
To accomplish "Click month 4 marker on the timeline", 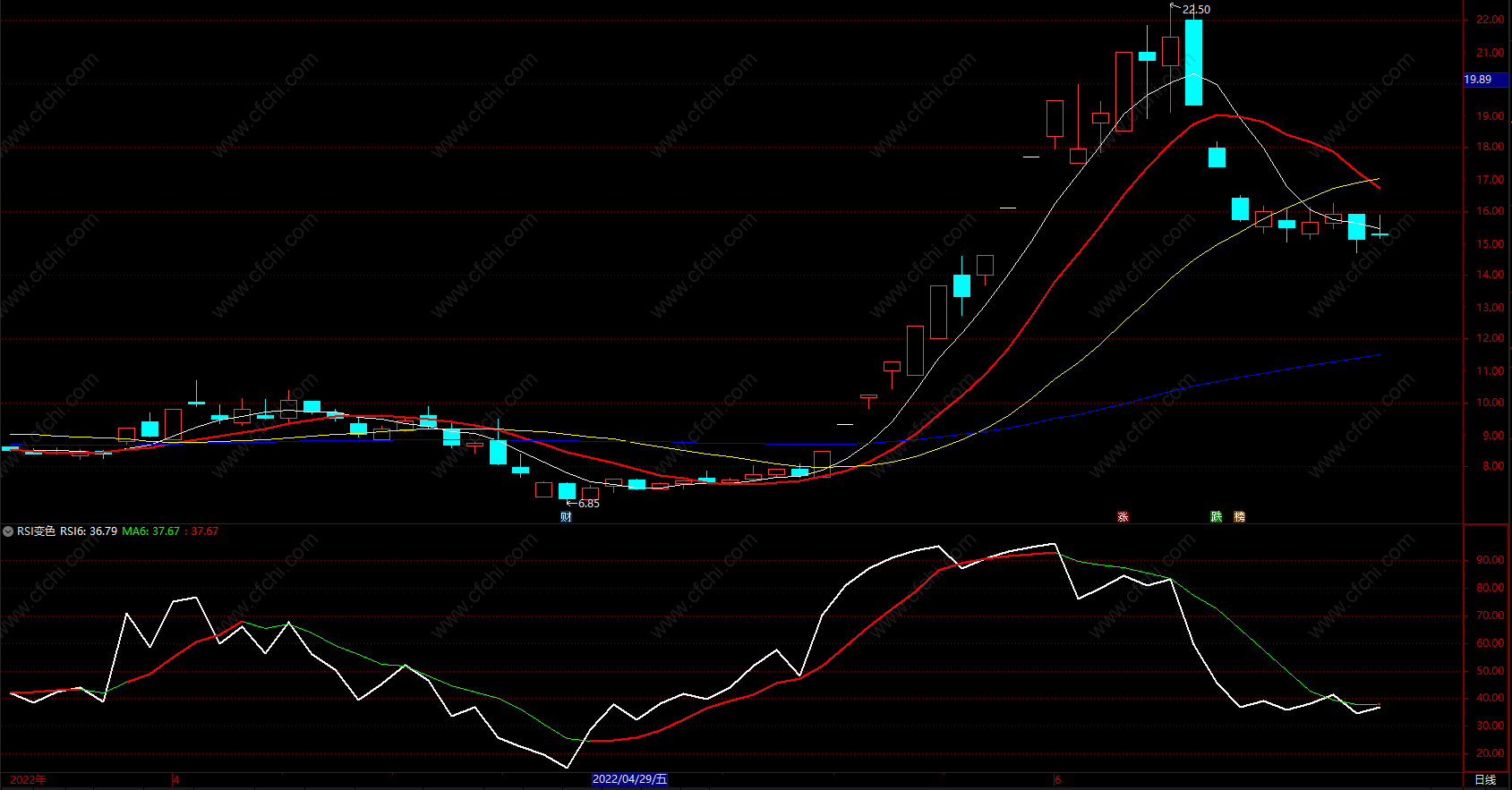I will [x=175, y=779].
